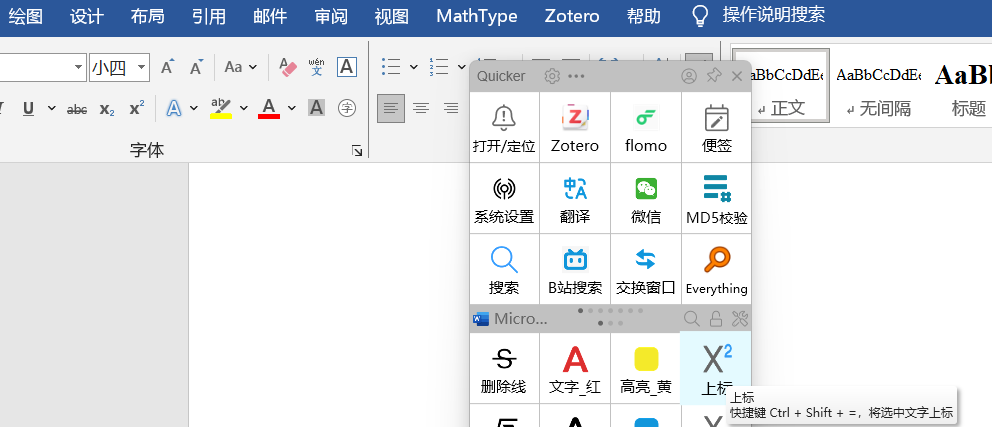Expand the font color dropdown arrow
The width and height of the screenshot is (992, 427).
292,109
